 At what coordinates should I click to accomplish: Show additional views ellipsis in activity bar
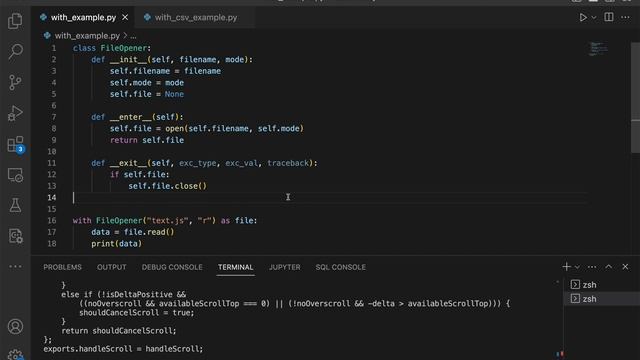pos(15,267)
